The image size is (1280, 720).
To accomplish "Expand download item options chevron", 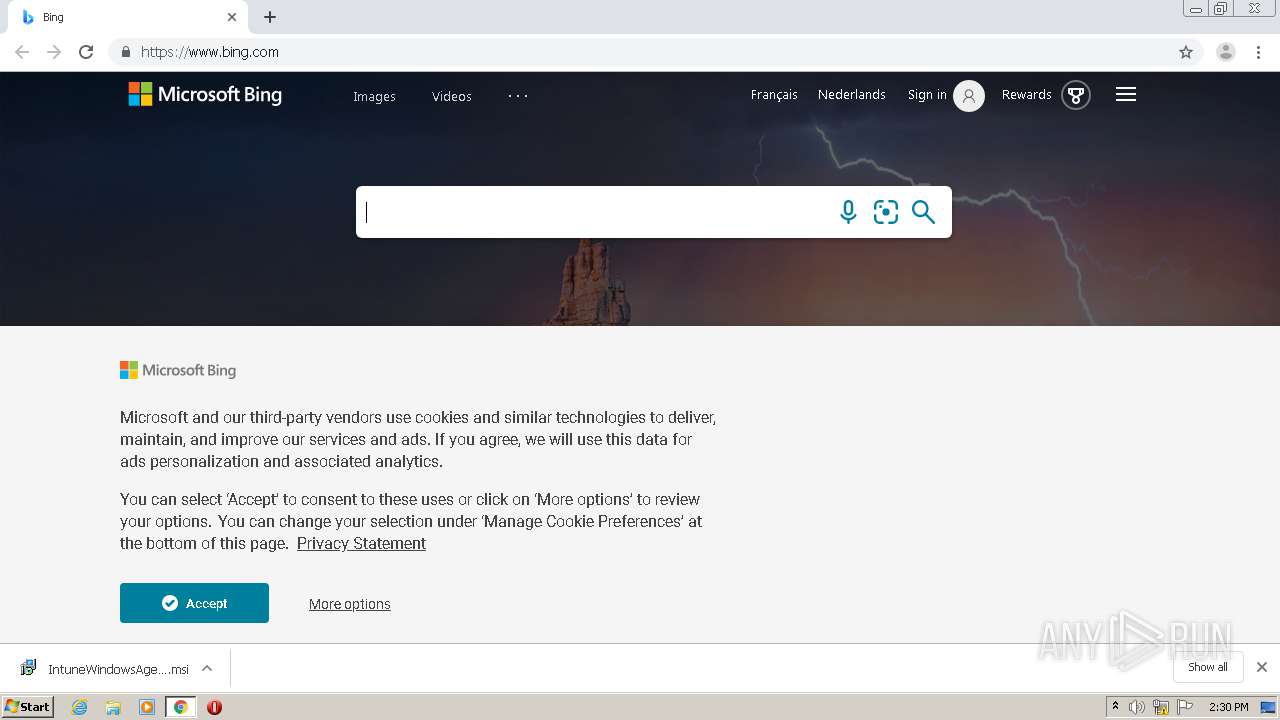I will pos(207,668).
